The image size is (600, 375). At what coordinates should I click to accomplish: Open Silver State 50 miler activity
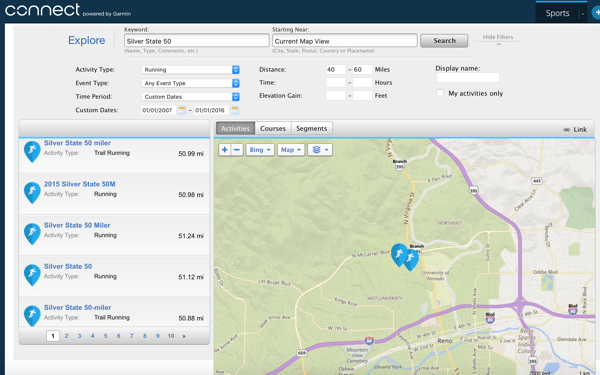[77, 143]
